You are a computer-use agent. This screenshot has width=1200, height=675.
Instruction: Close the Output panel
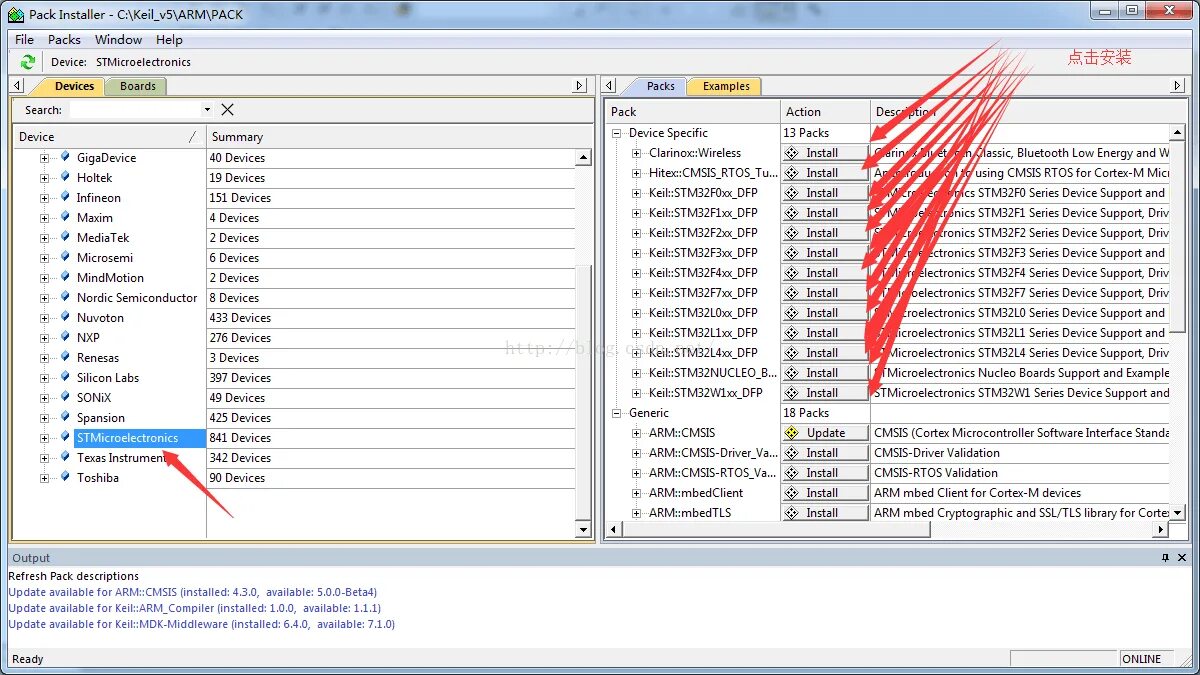[1182, 558]
